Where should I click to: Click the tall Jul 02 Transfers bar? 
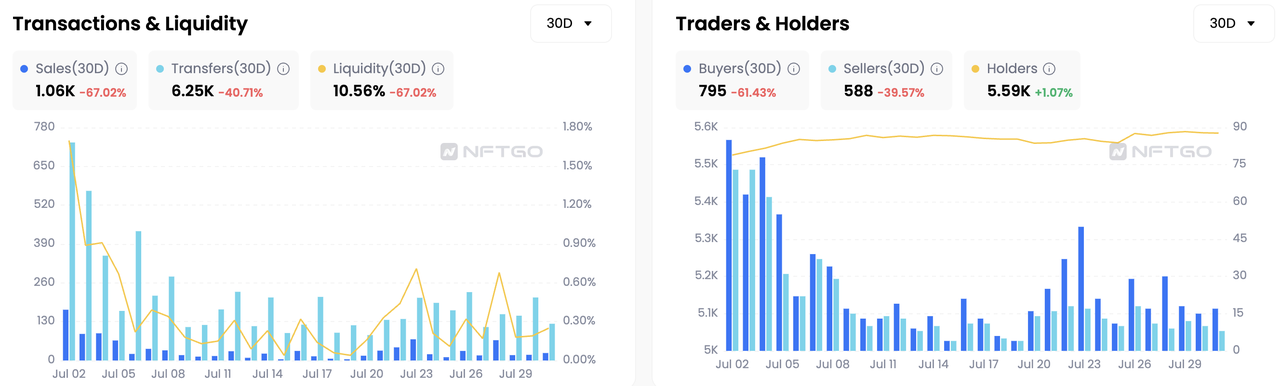tap(72, 251)
